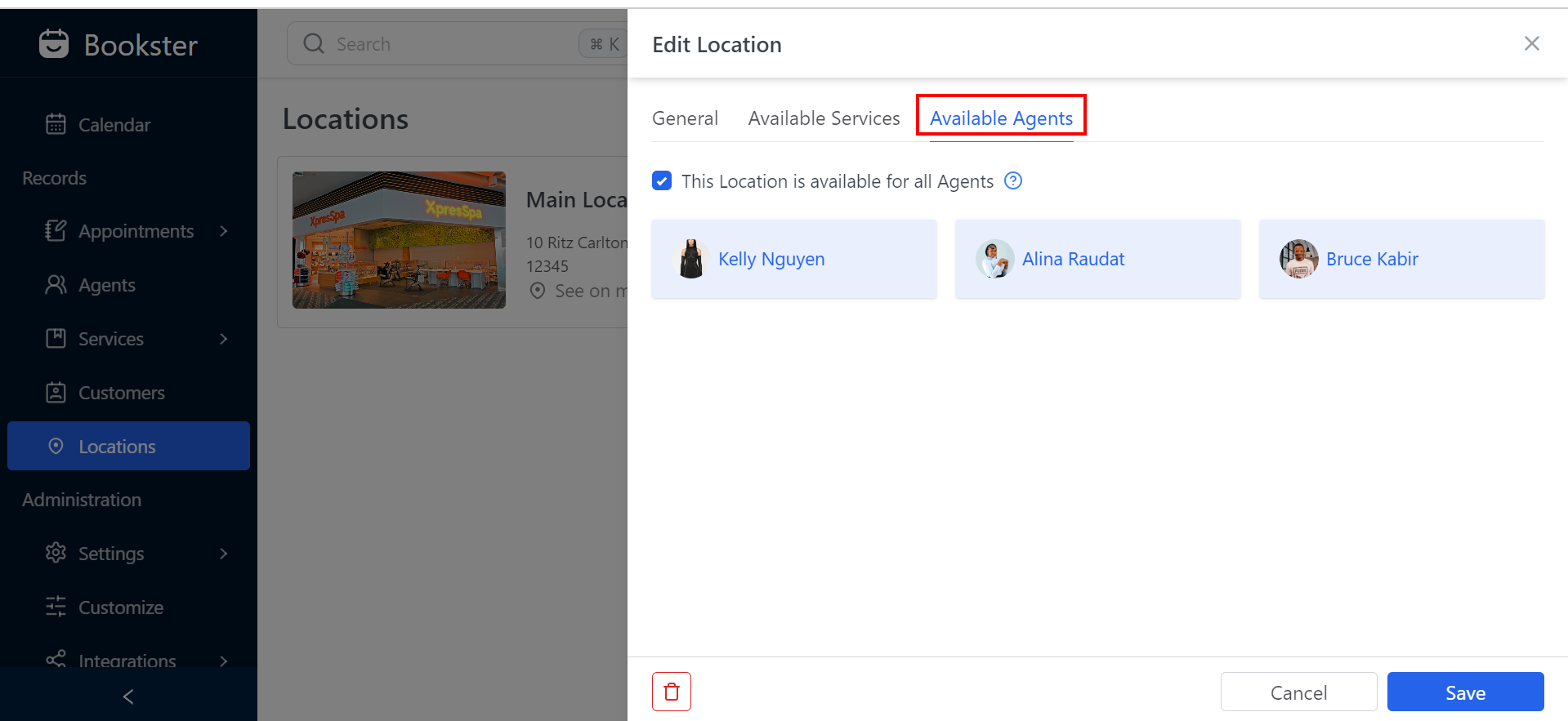Click the help question mark icon
The image size is (1568, 721).
point(1013,181)
